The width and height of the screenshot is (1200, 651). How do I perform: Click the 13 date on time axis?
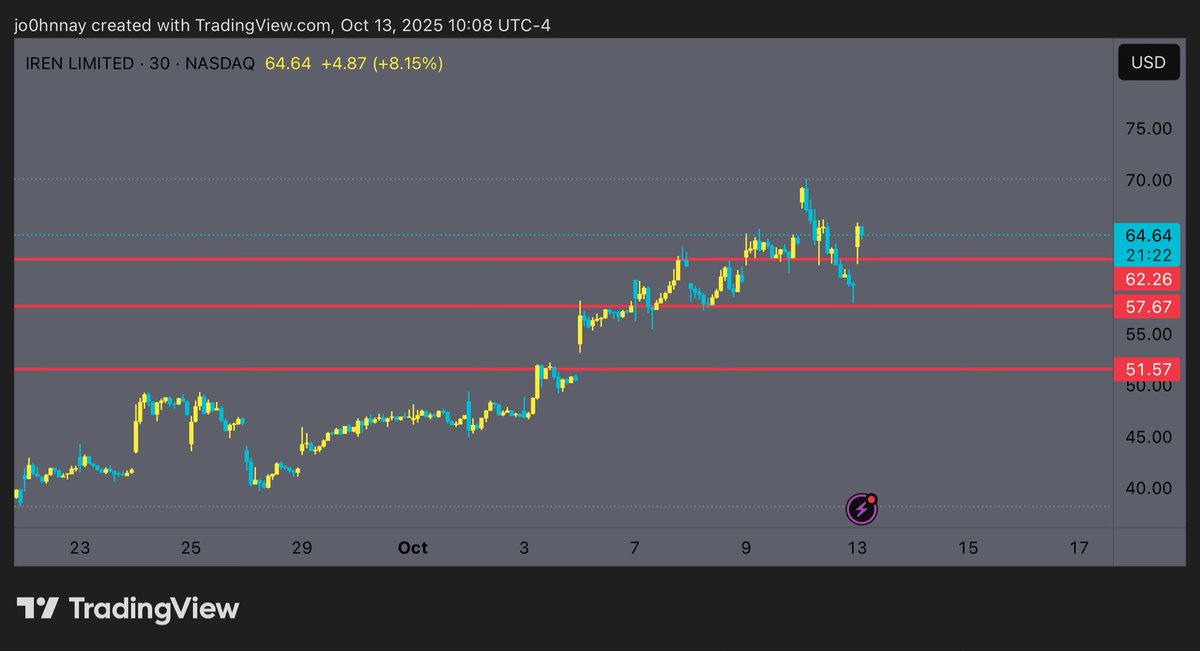click(856, 548)
